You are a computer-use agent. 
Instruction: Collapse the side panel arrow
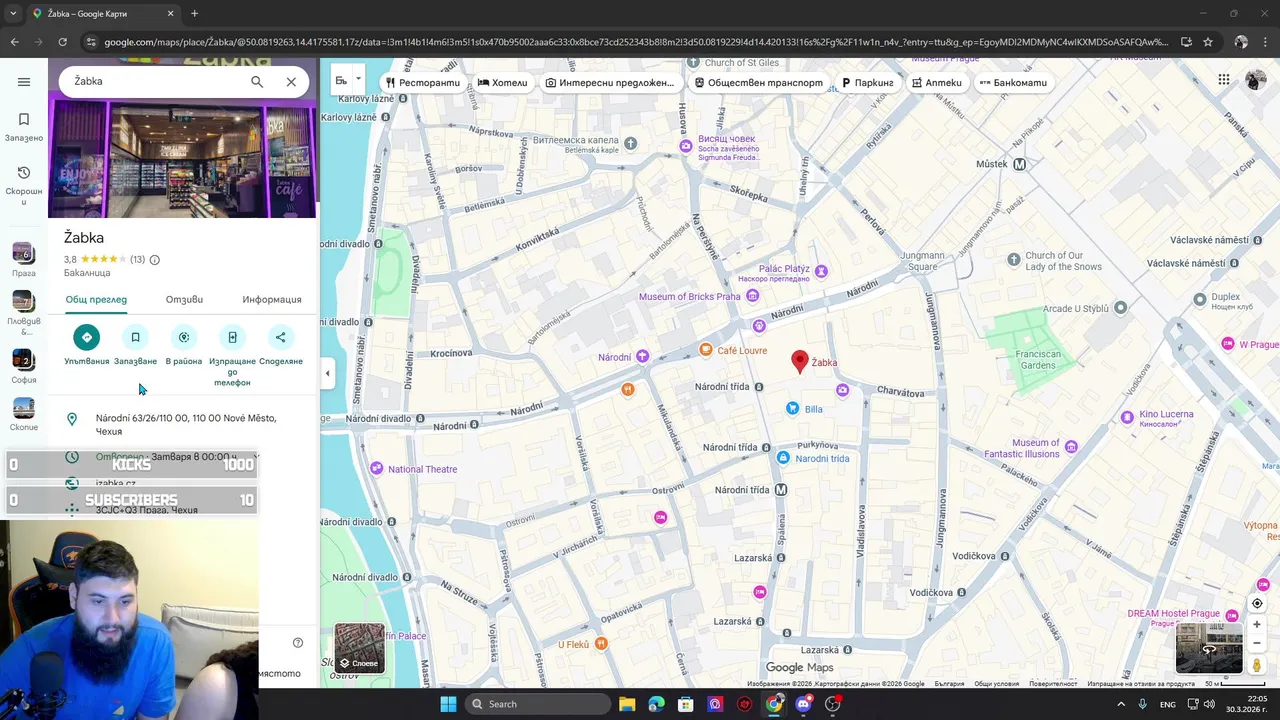(x=327, y=374)
